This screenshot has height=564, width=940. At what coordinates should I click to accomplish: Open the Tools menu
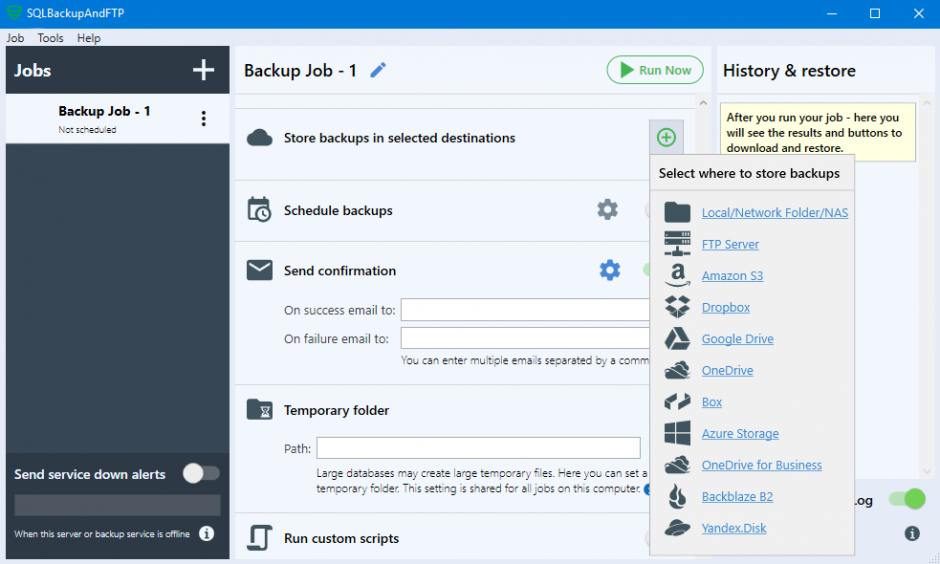click(50, 38)
